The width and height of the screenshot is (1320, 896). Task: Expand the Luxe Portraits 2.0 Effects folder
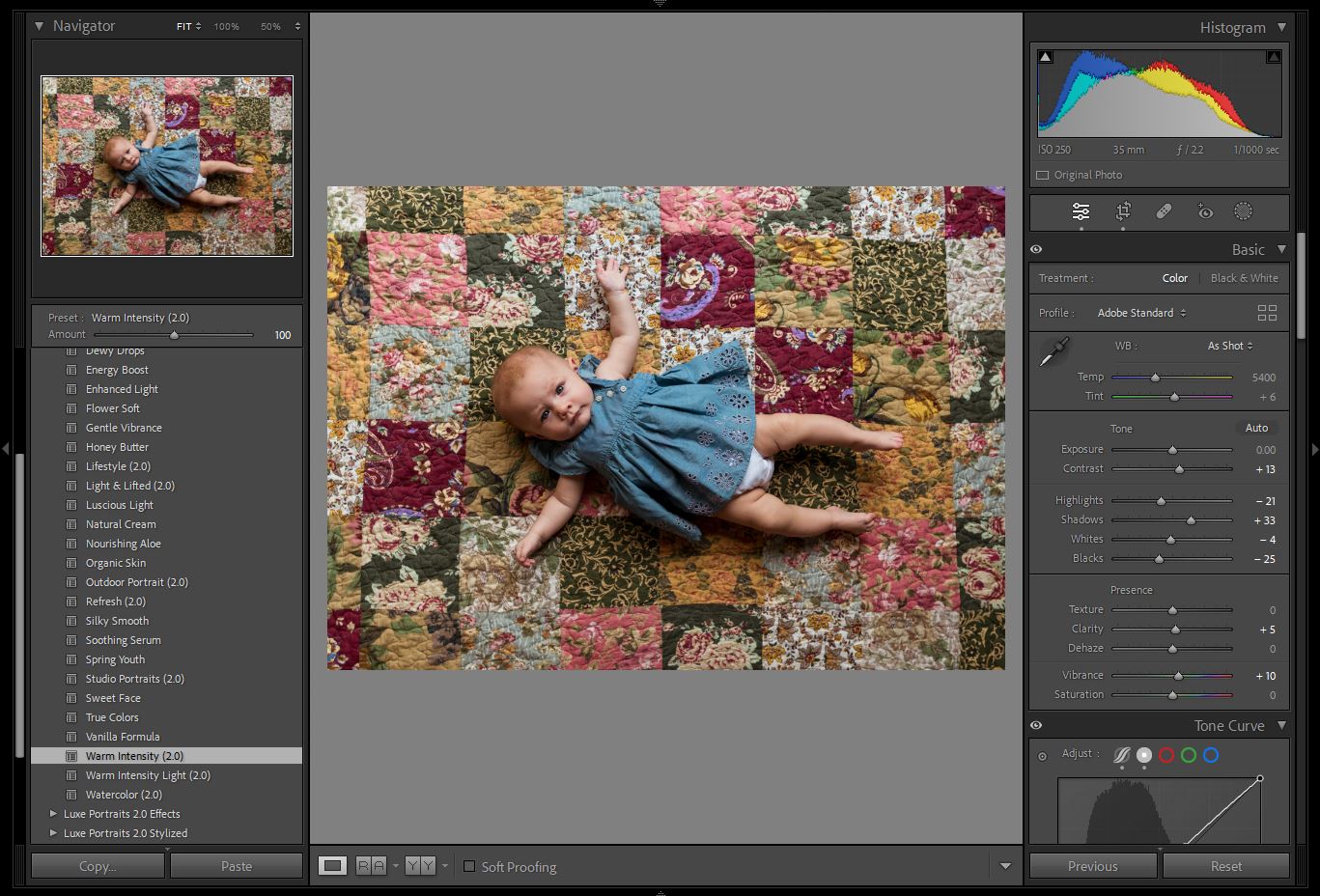(x=53, y=814)
